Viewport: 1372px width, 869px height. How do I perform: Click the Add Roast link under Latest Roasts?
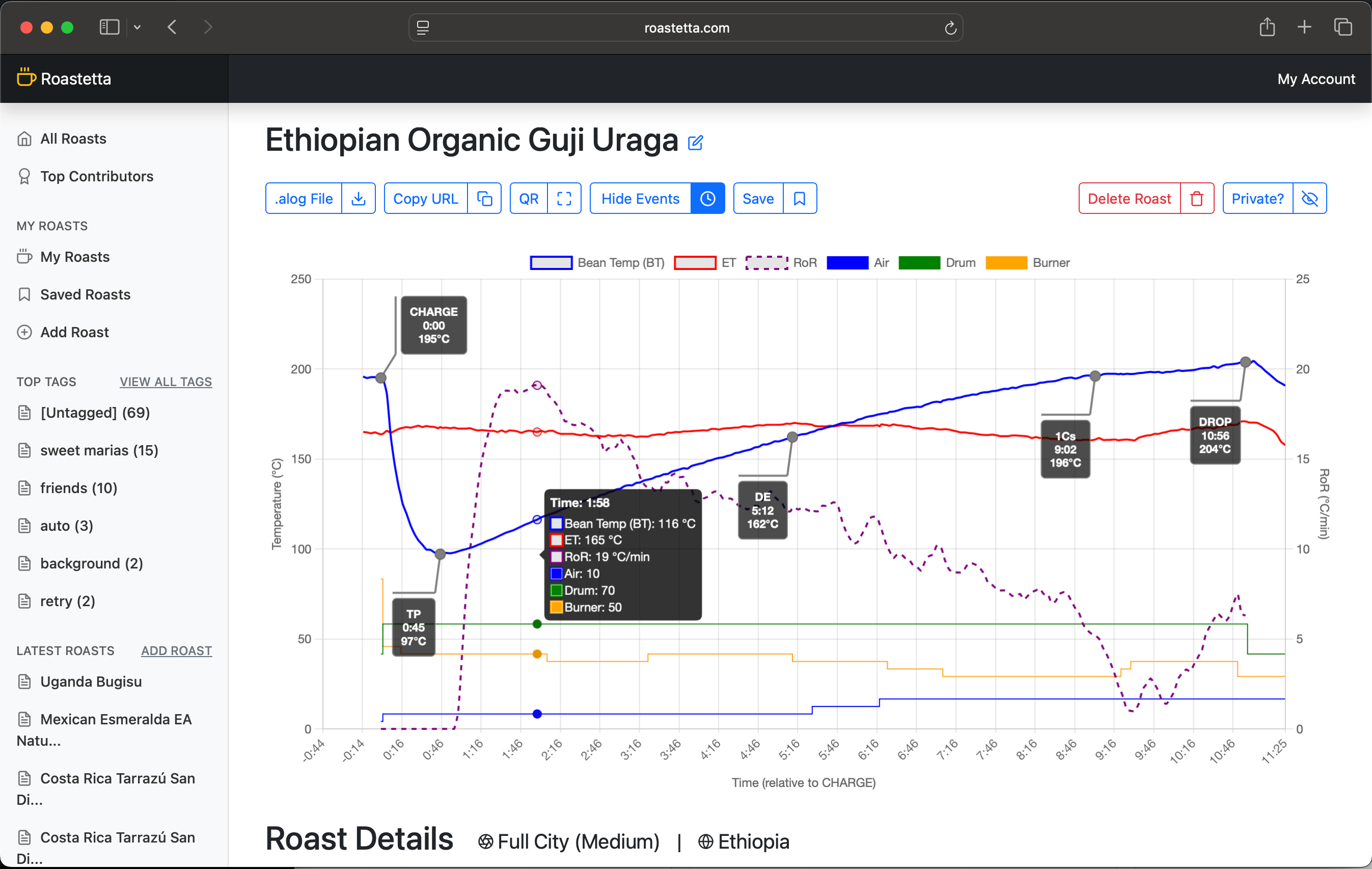tap(176, 651)
